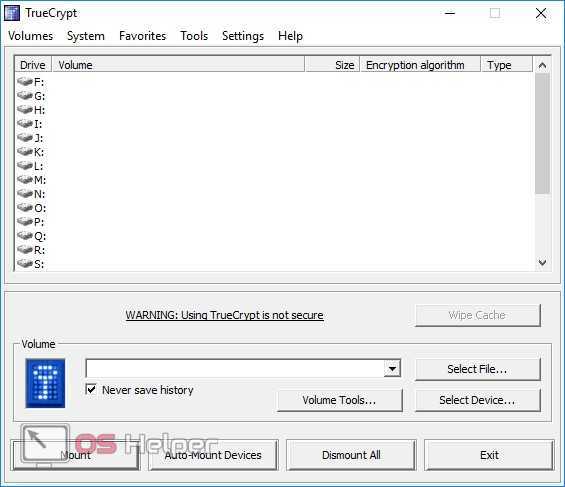Uncheck Never save history checkbox
Viewport: 565px width, 487px height.
pyautogui.click(x=91, y=389)
